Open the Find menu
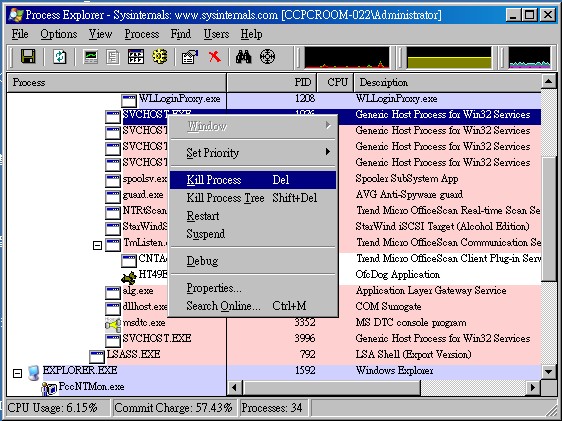Image resolution: width=562 pixels, height=421 pixels. point(181,34)
